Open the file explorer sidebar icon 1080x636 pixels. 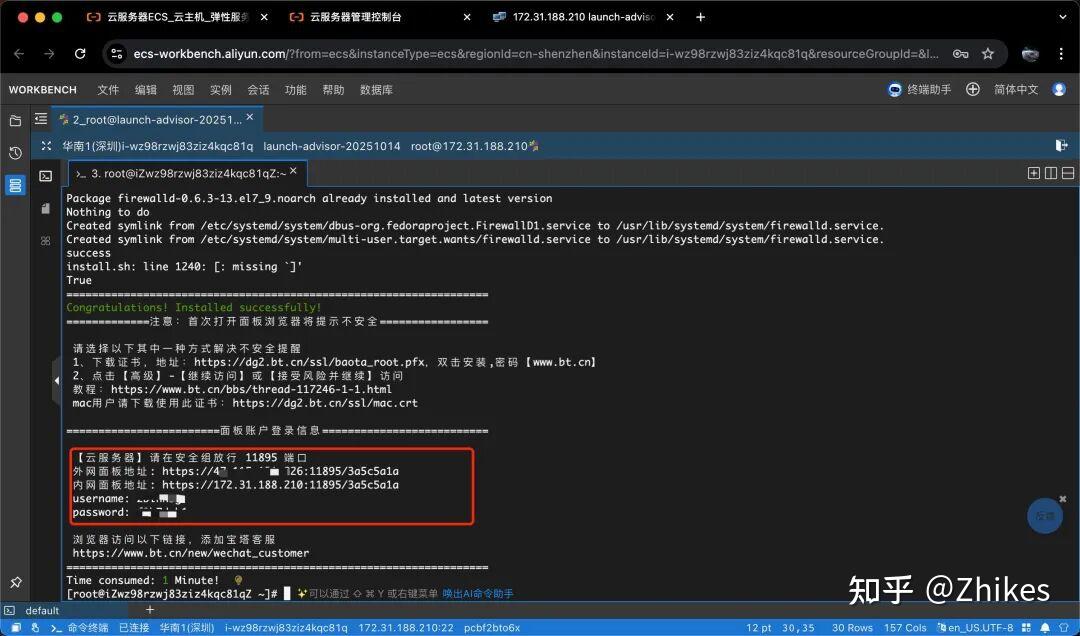[x=15, y=121]
